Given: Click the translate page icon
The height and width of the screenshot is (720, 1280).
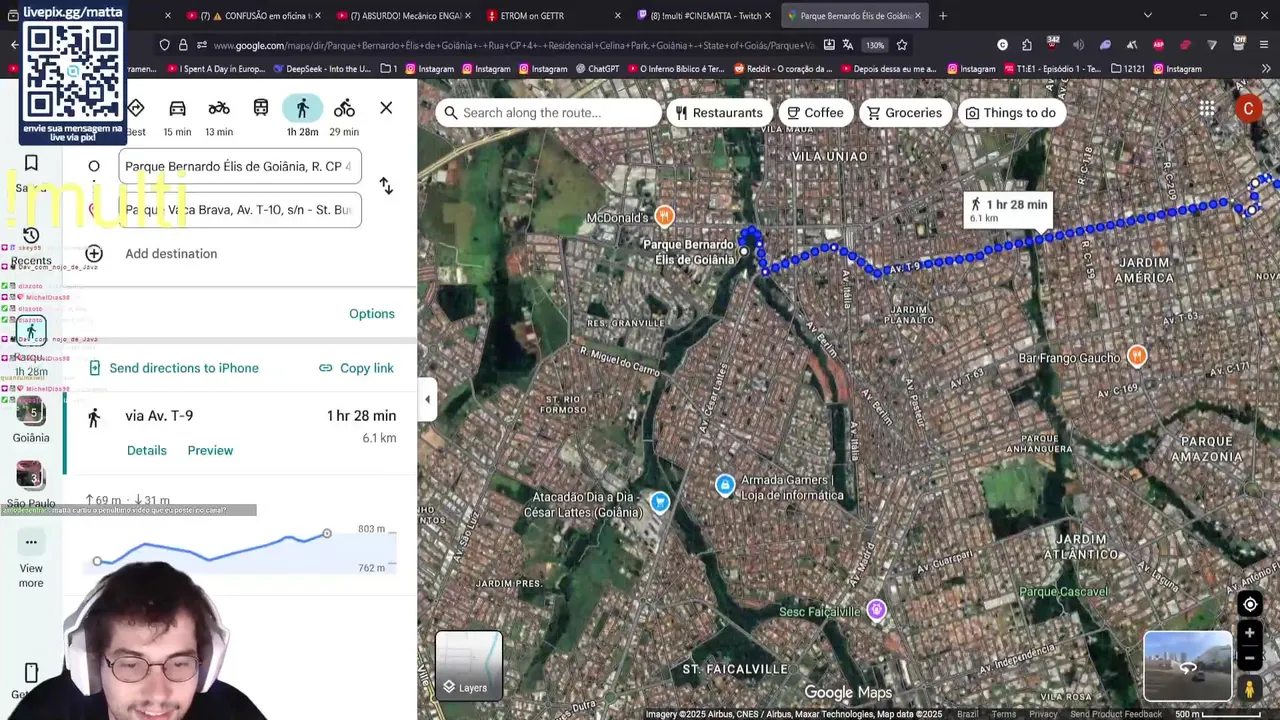Looking at the screenshot, I should point(848,45).
